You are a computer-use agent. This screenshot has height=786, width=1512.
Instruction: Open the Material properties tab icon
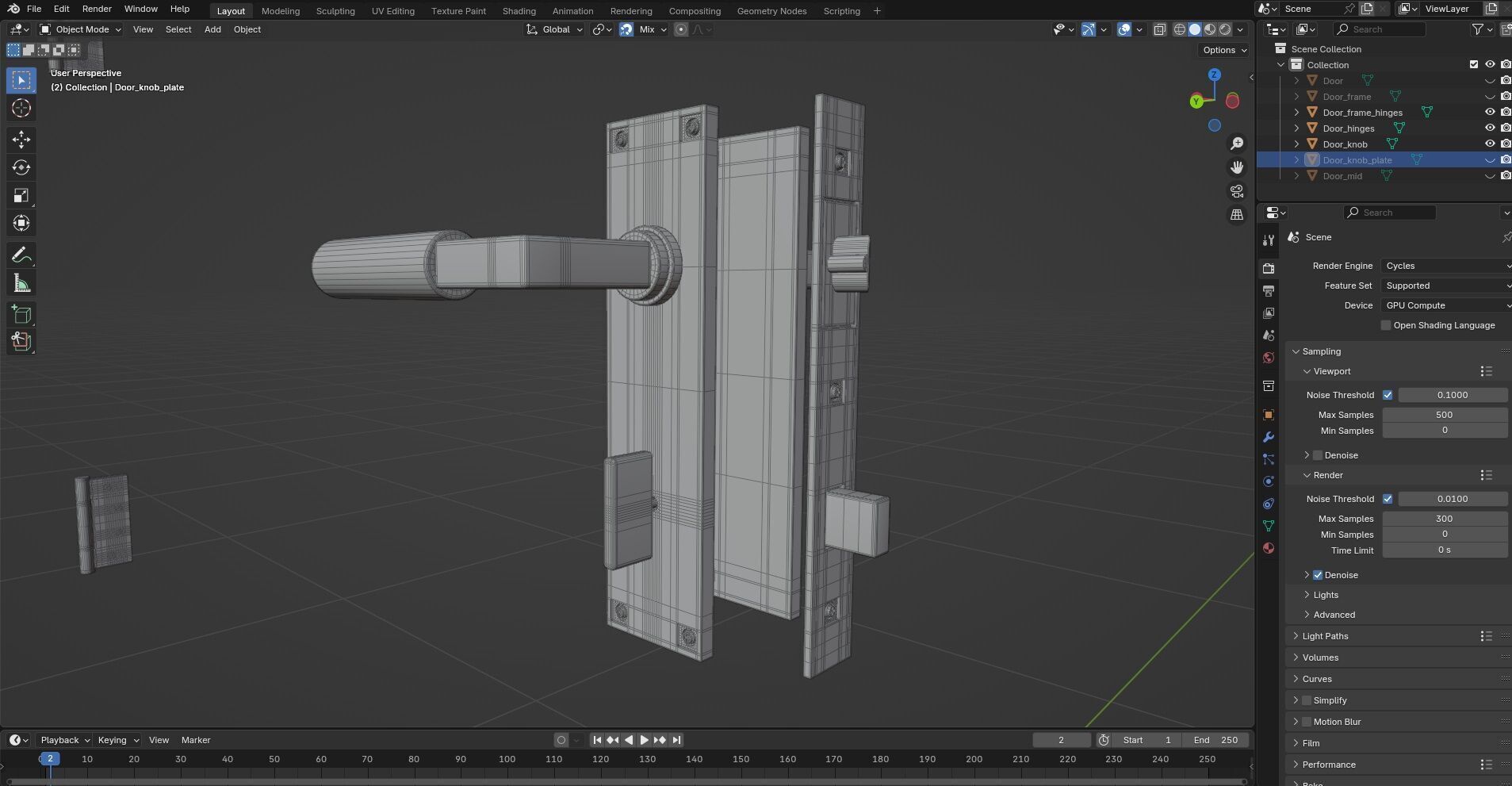pyautogui.click(x=1269, y=548)
